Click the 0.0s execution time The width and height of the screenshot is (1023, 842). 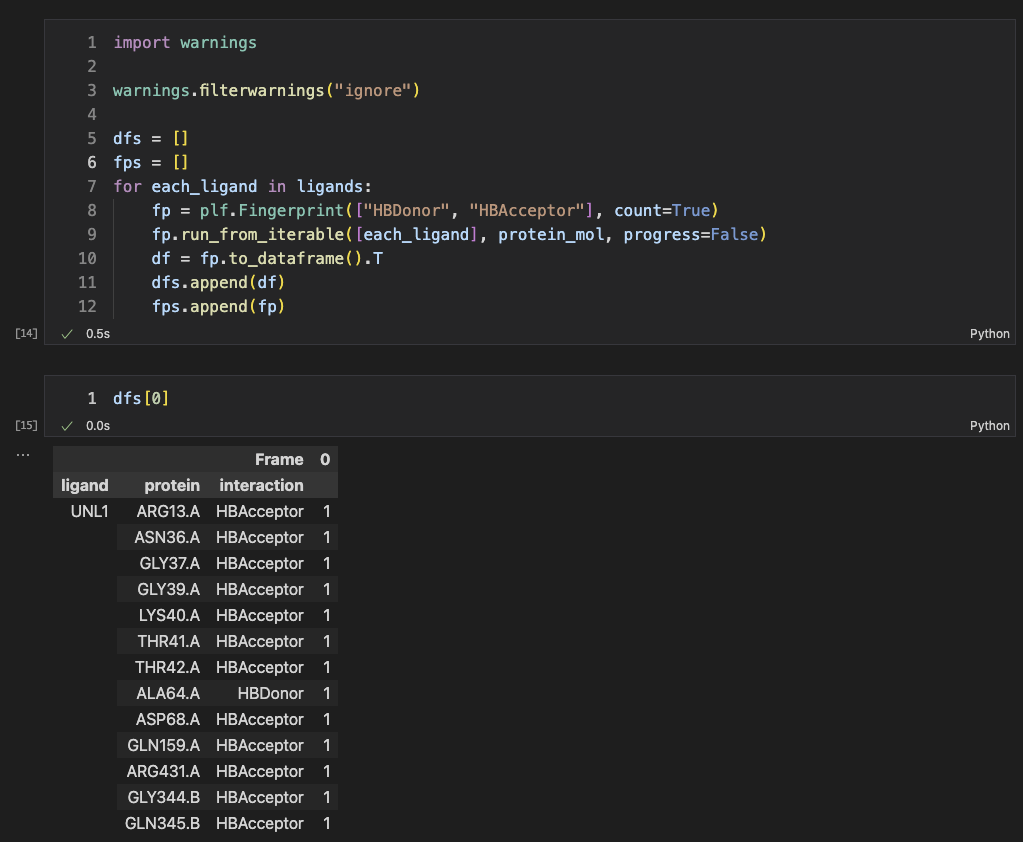click(x=98, y=426)
